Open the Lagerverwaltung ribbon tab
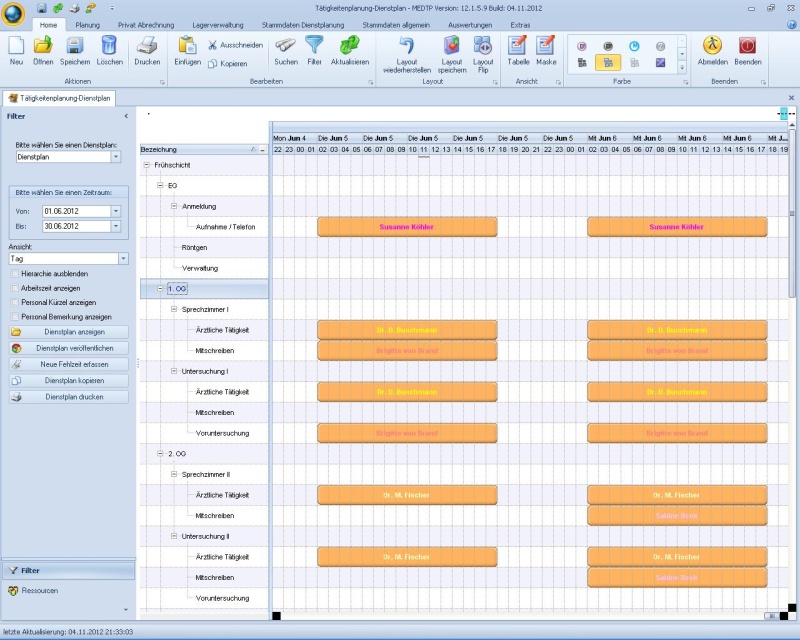This screenshot has height=640, width=800. (x=217, y=24)
